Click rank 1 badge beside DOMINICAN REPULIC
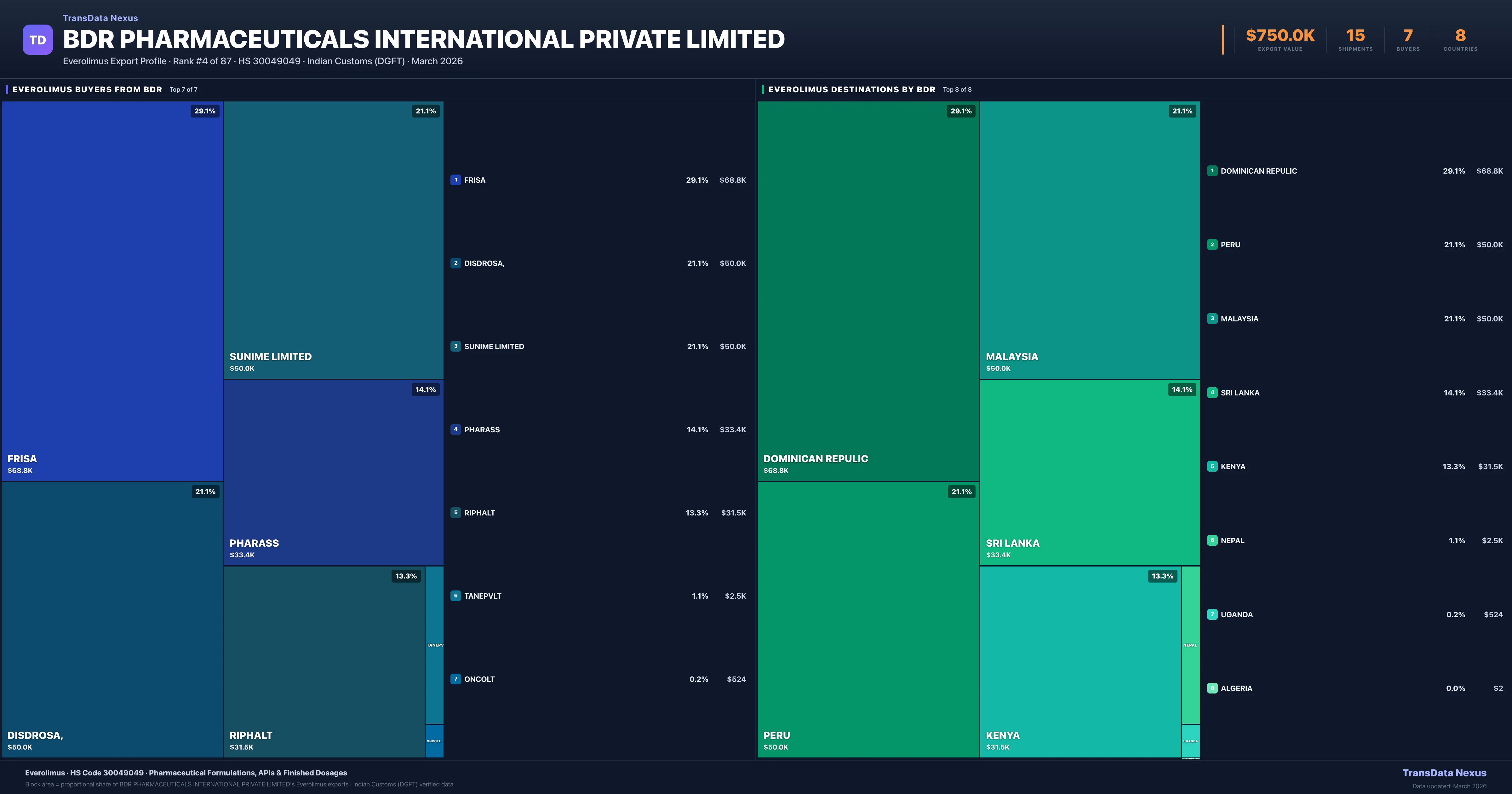The width and height of the screenshot is (1512, 794). point(1212,171)
